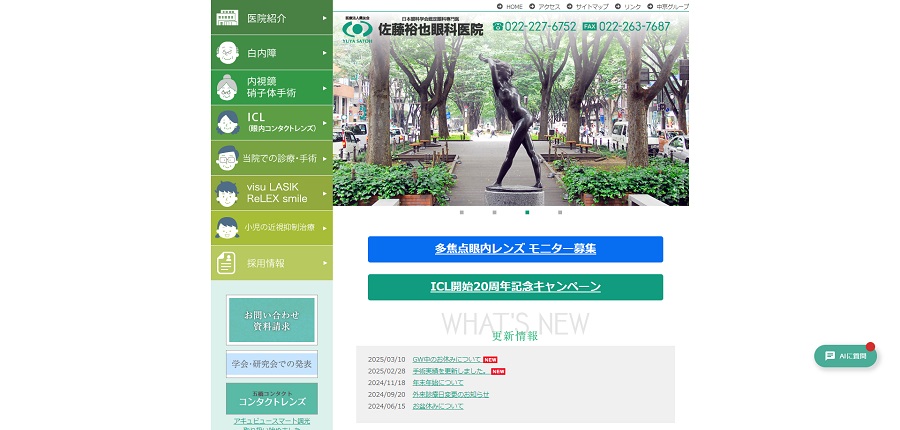Click the arrow icon beside アクセス
The height and width of the screenshot is (430, 900).
pyautogui.click(x=532, y=6)
